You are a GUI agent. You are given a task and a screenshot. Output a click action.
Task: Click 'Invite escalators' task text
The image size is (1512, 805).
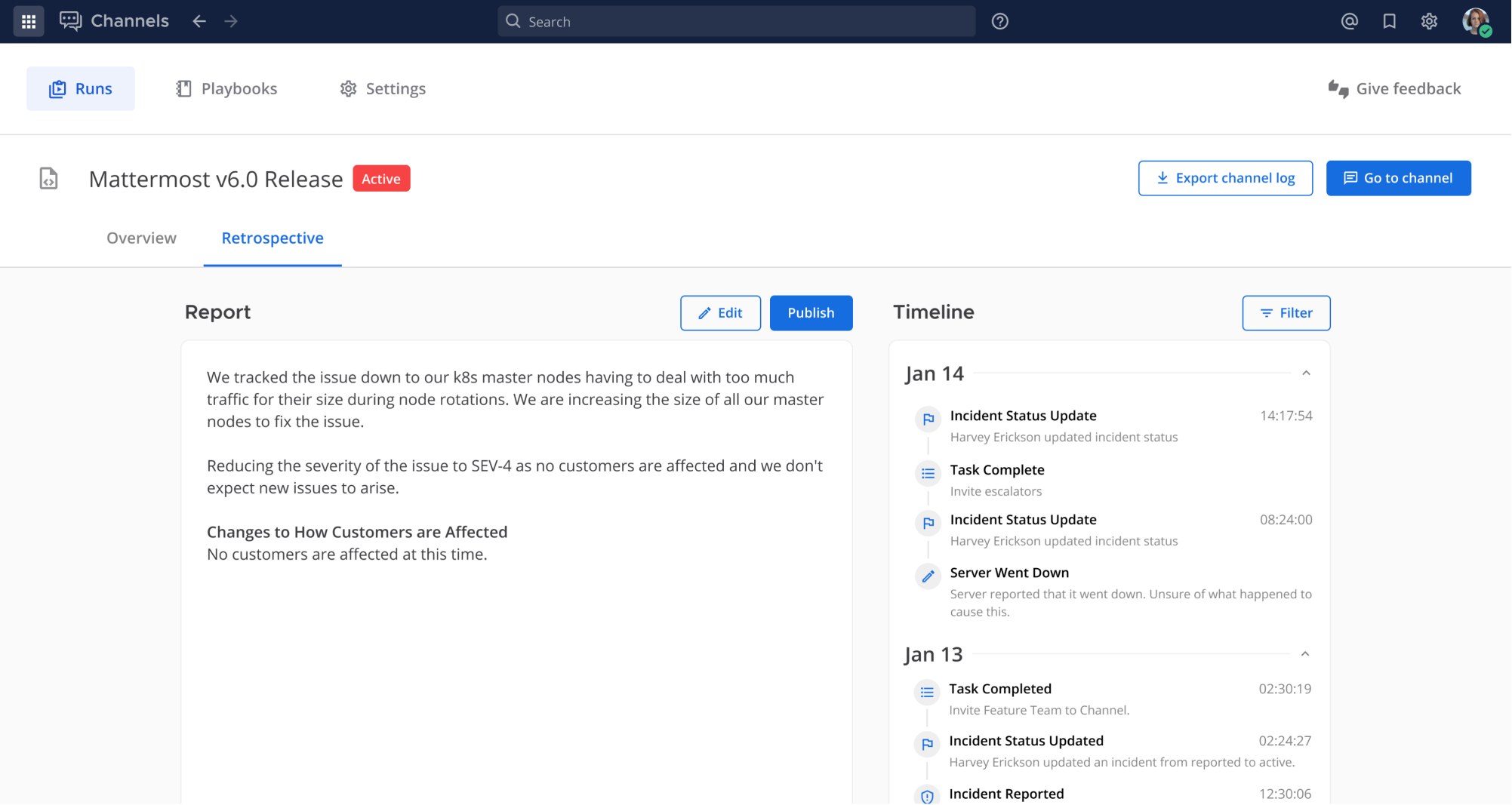coord(996,492)
